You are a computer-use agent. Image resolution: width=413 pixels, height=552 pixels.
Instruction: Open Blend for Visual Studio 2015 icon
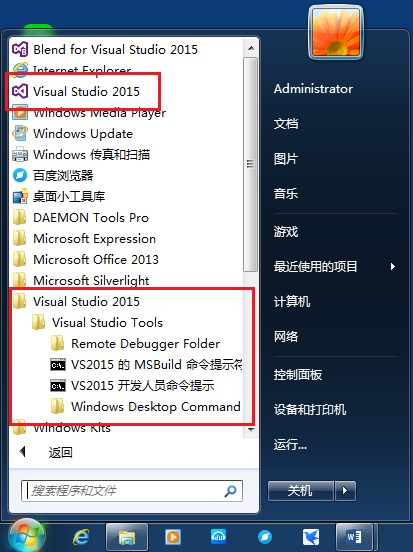[20, 49]
